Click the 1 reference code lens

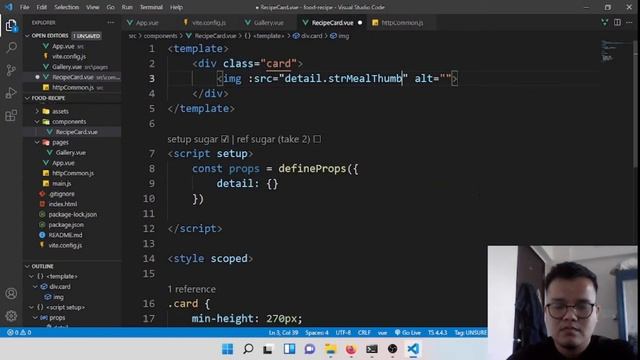[191, 289]
